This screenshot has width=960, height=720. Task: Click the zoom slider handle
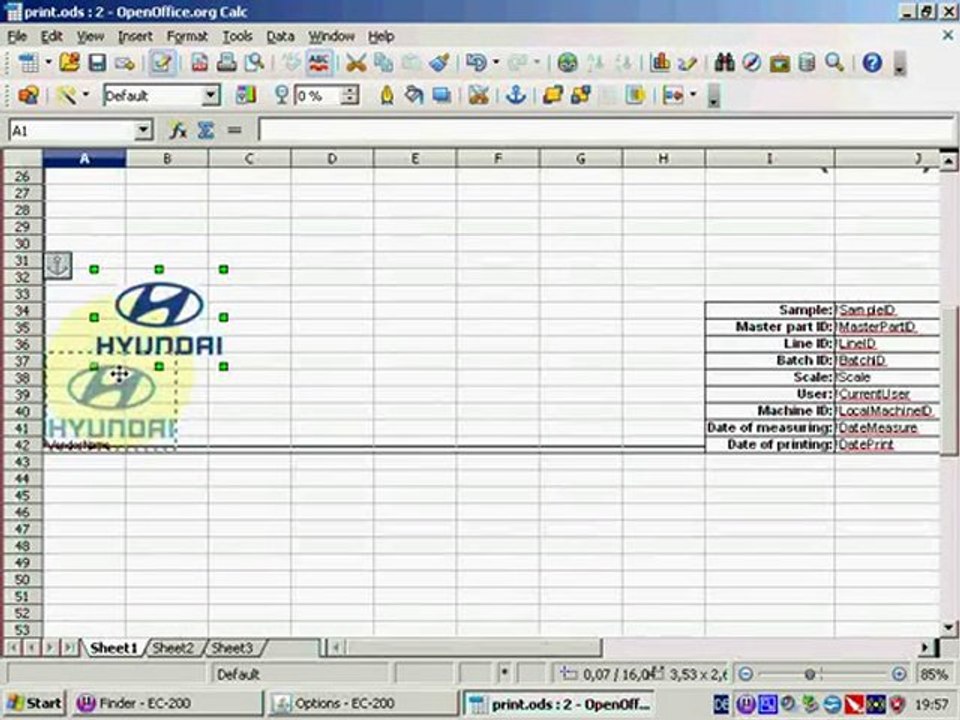coord(809,674)
